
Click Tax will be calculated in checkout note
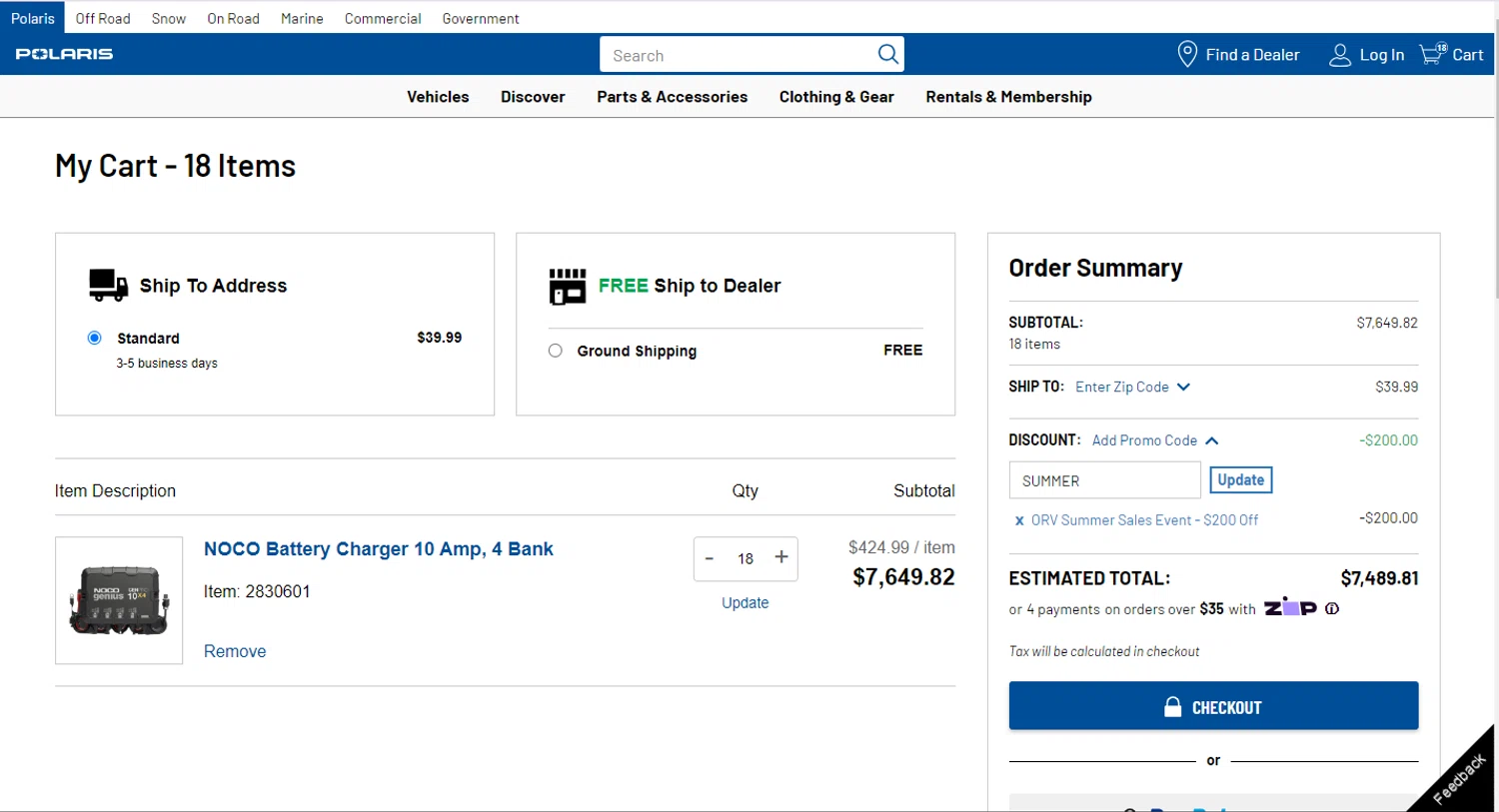pos(1104,651)
